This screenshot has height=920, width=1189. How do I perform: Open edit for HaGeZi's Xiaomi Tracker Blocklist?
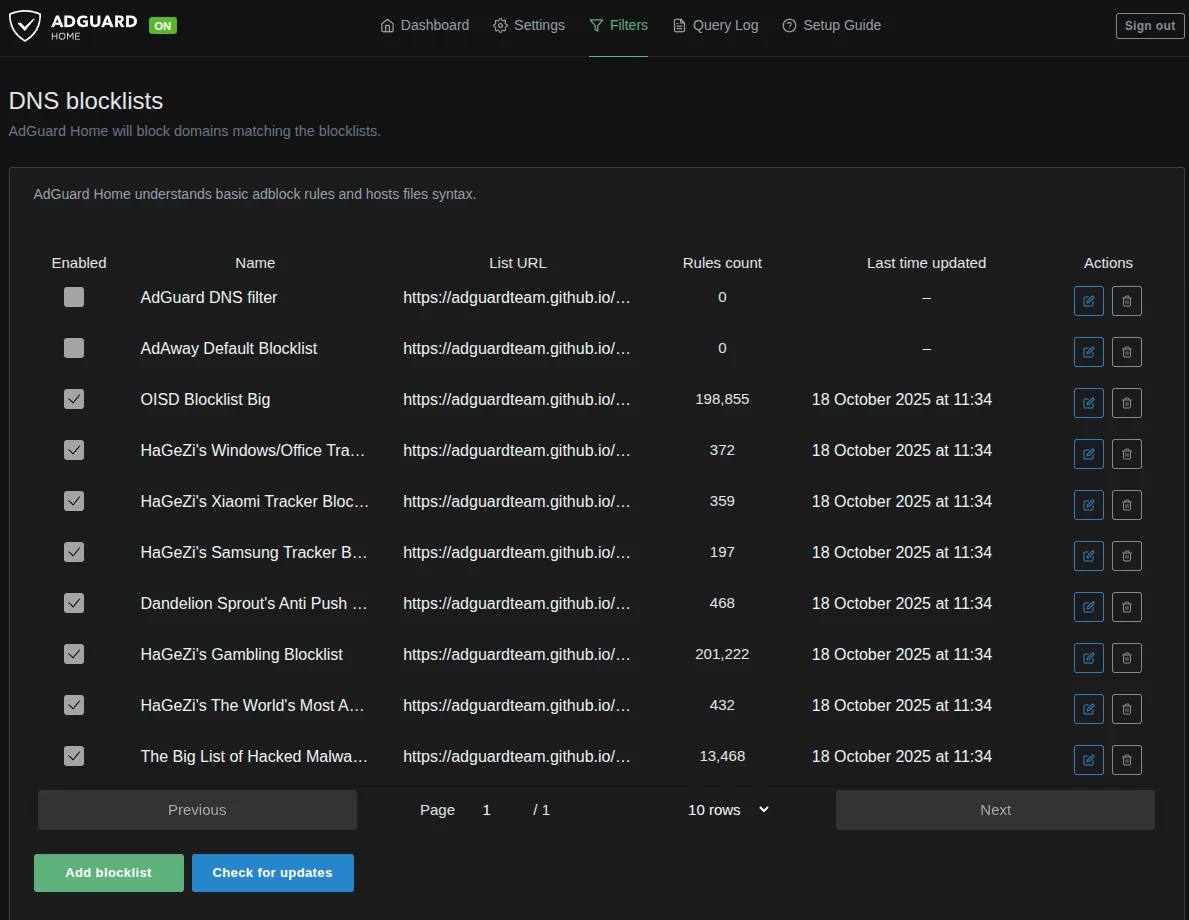[x=1088, y=504]
